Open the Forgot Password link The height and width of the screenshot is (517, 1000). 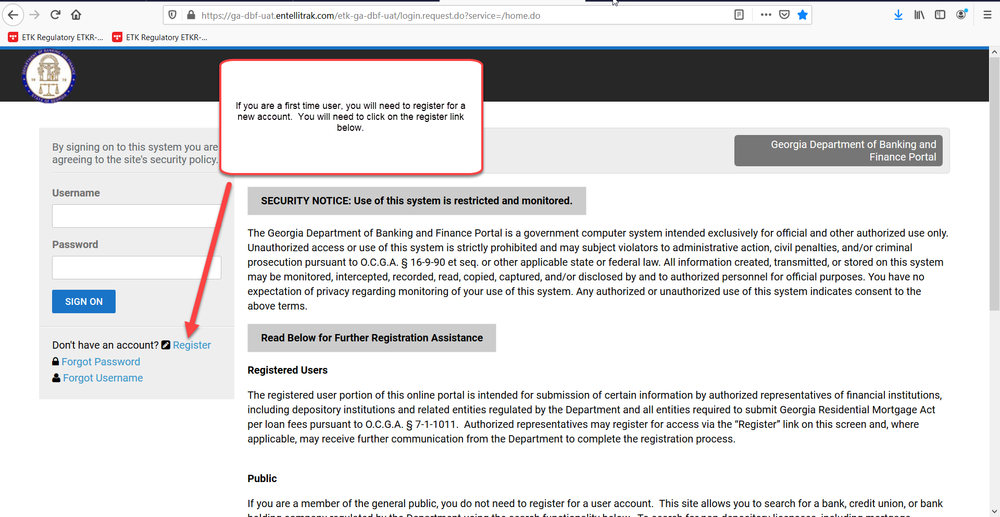click(x=101, y=362)
